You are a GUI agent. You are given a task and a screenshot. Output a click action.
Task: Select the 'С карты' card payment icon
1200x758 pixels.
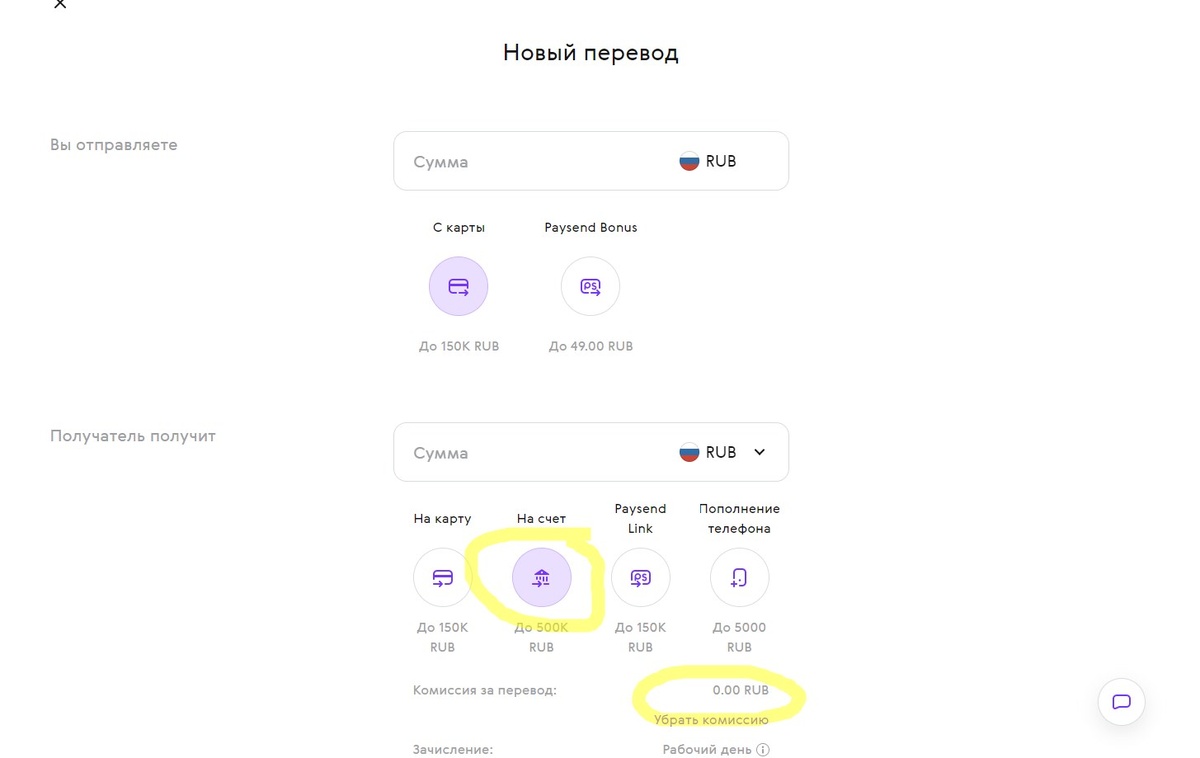(458, 287)
